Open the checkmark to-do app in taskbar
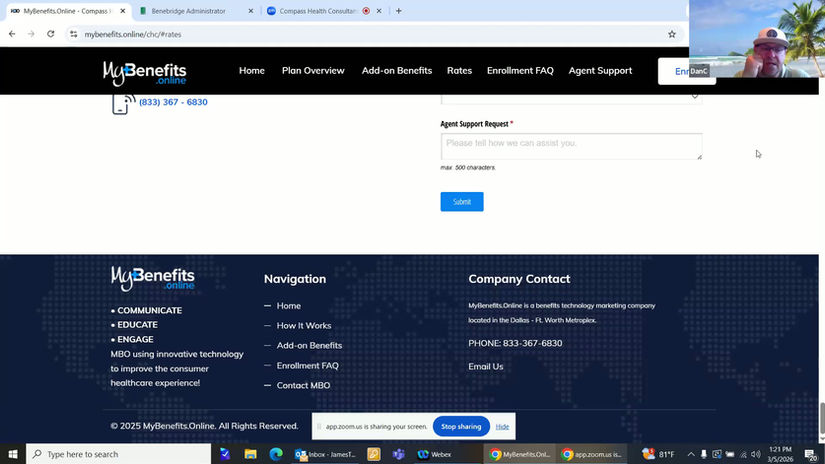 click(x=225, y=454)
